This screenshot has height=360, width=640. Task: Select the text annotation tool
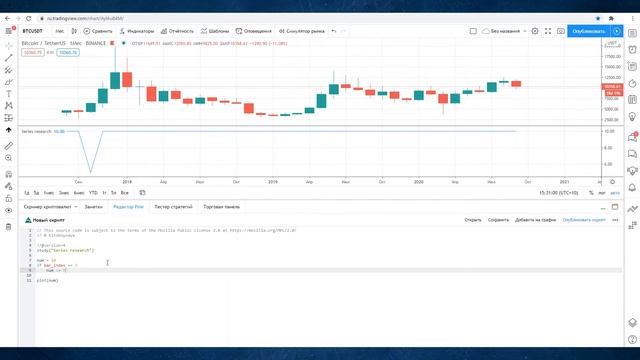(9, 94)
